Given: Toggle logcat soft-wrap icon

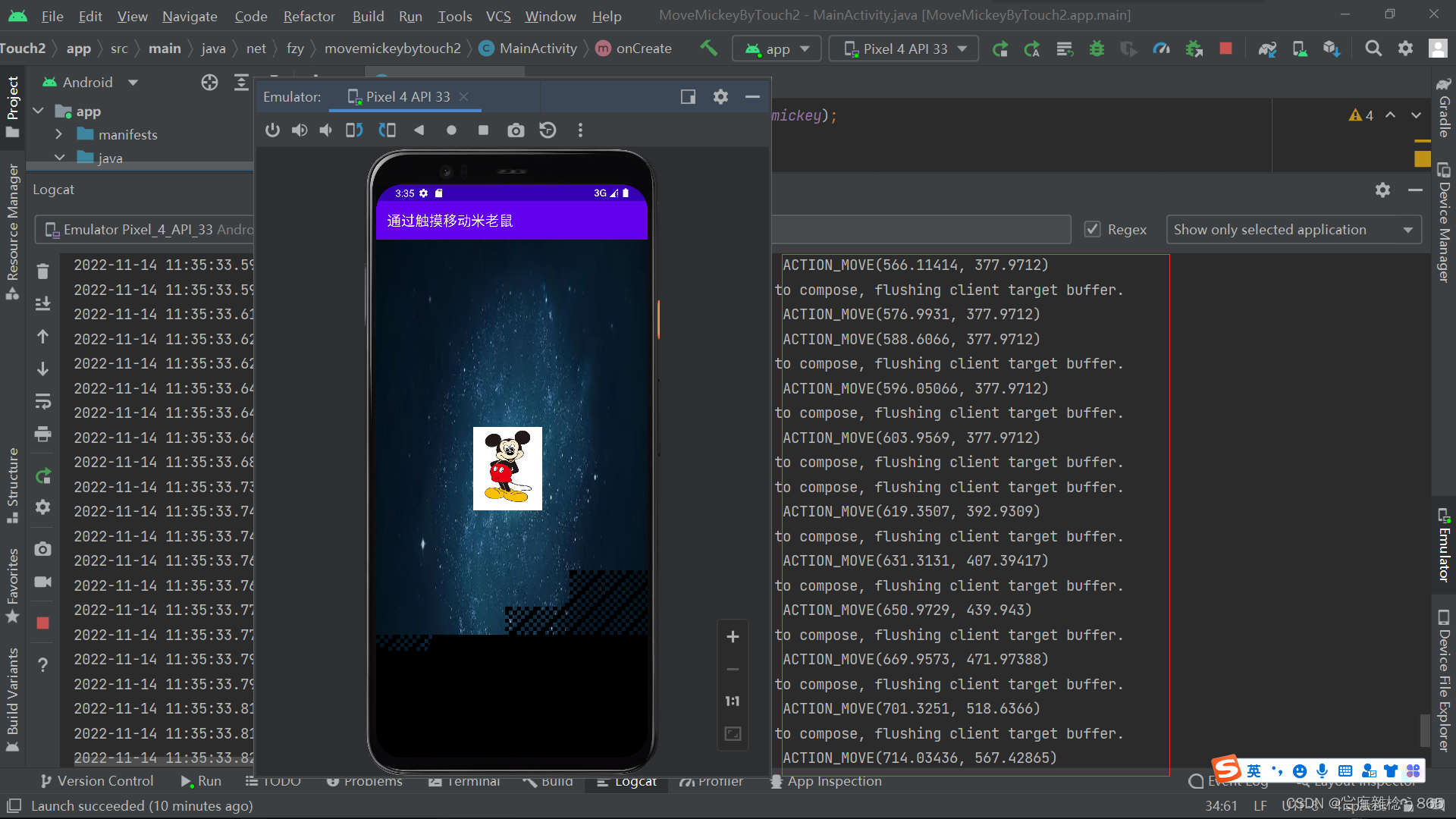Looking at the screenshot, I should (x=42, y=401).
